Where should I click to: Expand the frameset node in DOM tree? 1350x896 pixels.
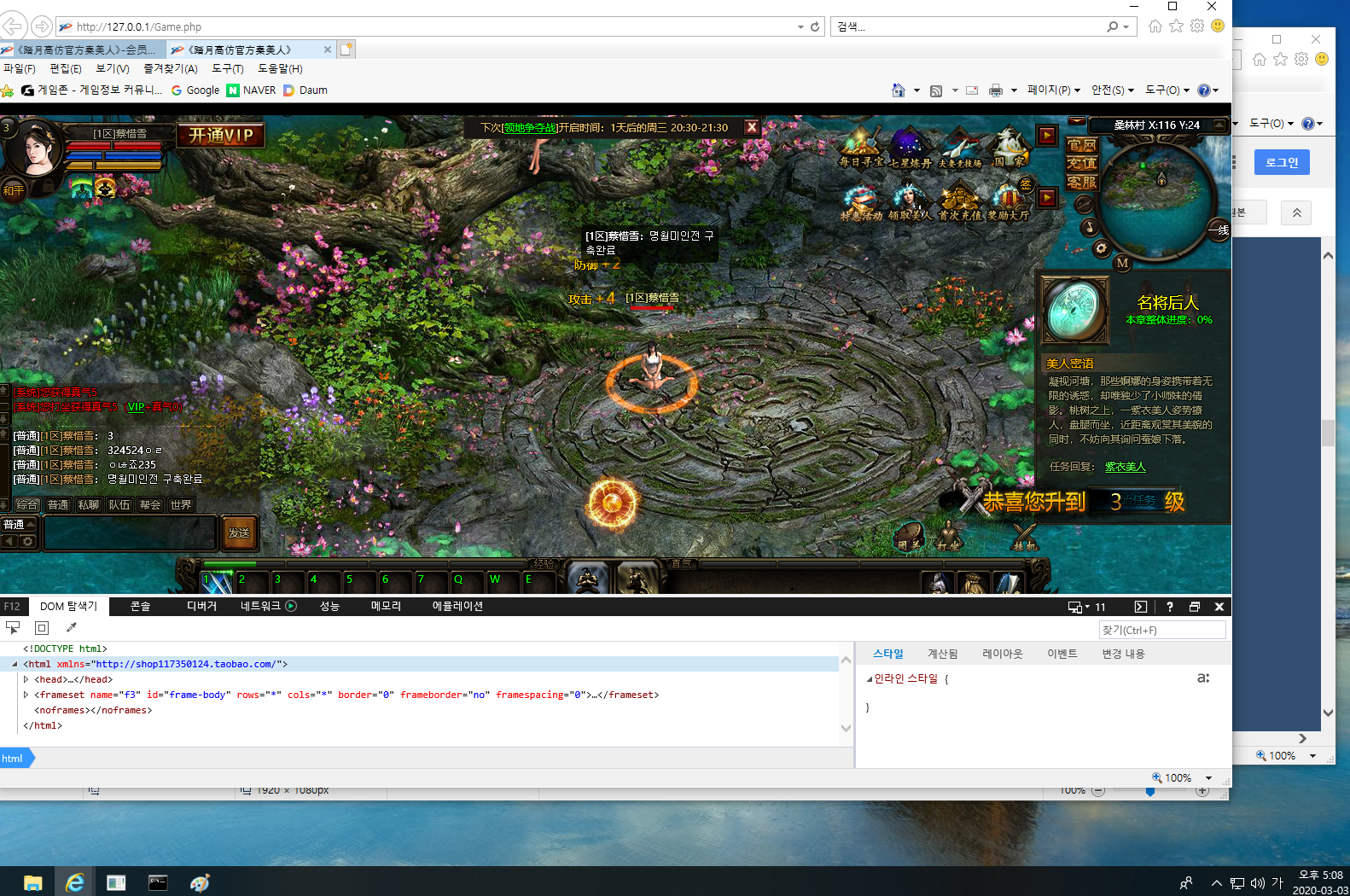click(x=26, y=695)
